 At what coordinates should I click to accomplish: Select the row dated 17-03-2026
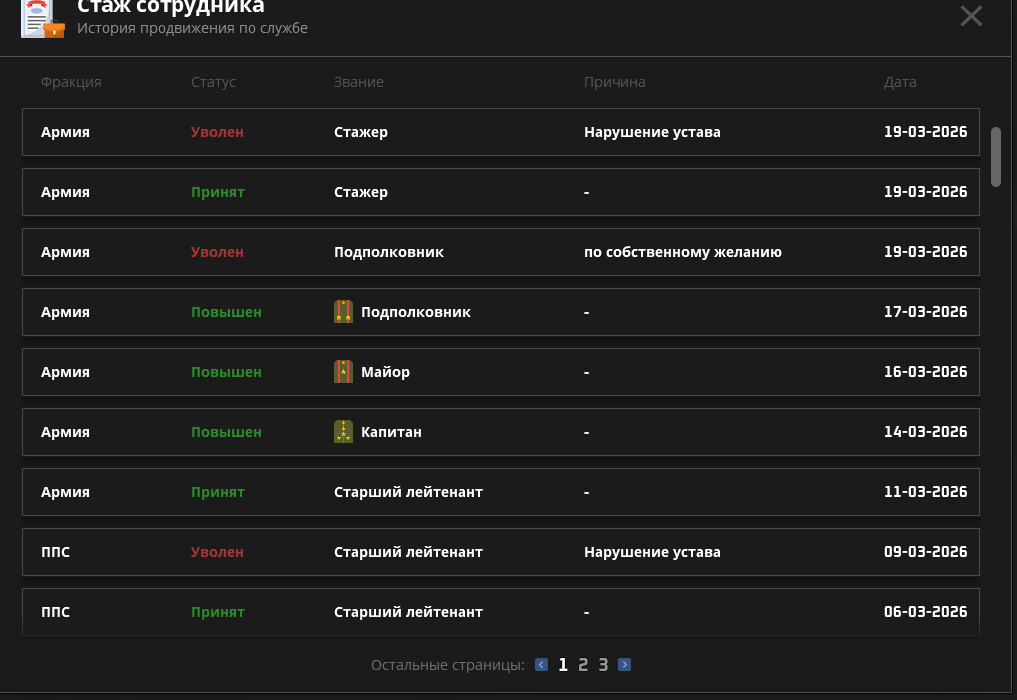point(500,312)
